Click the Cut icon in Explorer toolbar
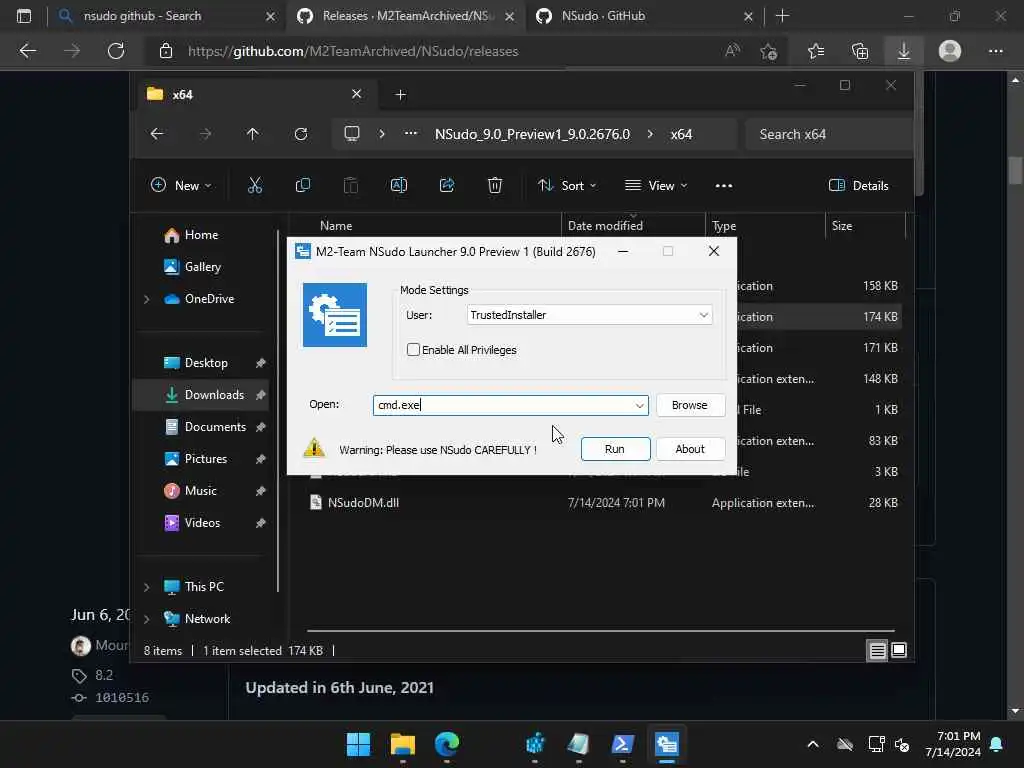The image size is (1024, 768). pyautogui.click(x=255, y=185)
